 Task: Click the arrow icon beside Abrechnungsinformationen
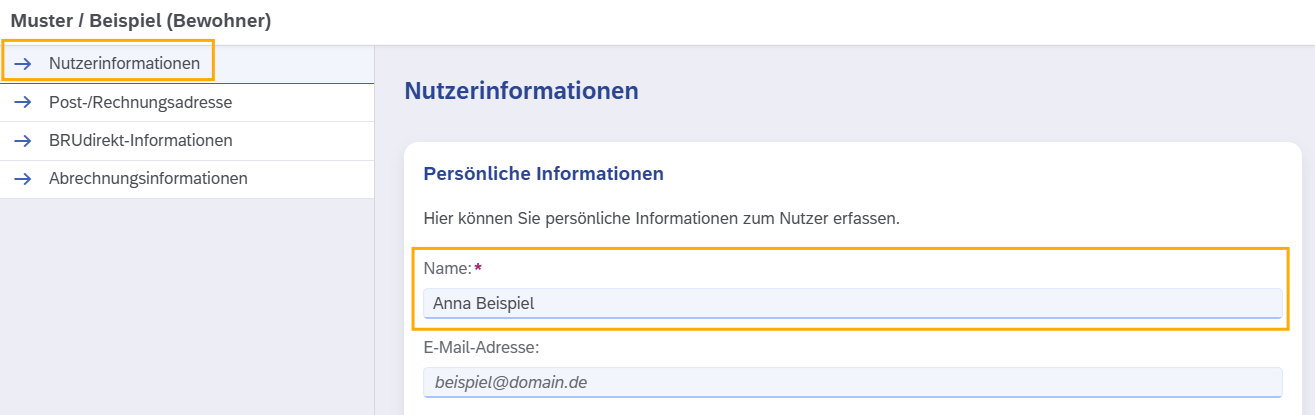(x=23, y=179)
